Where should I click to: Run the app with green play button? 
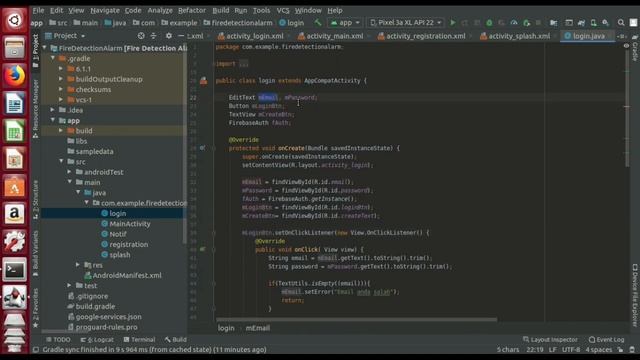point(453,23)
